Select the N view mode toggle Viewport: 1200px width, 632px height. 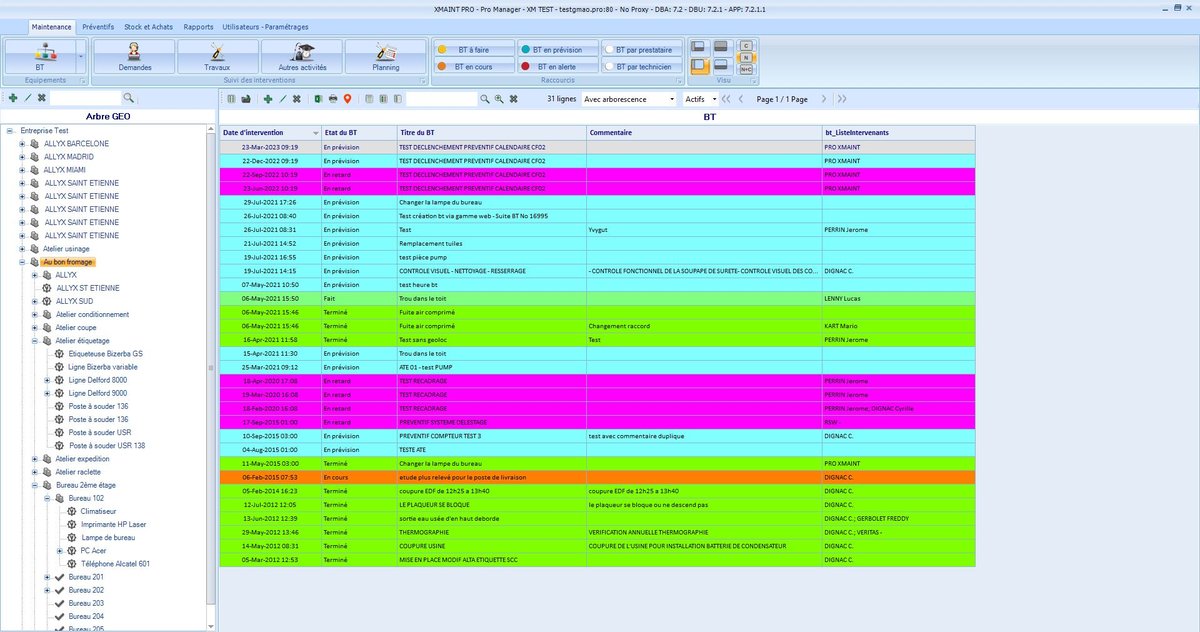click(746, 57)
